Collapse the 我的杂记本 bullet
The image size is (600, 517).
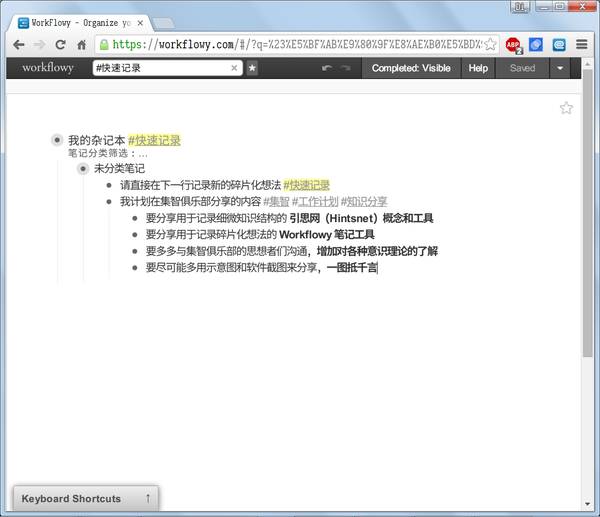coord(57,140)
